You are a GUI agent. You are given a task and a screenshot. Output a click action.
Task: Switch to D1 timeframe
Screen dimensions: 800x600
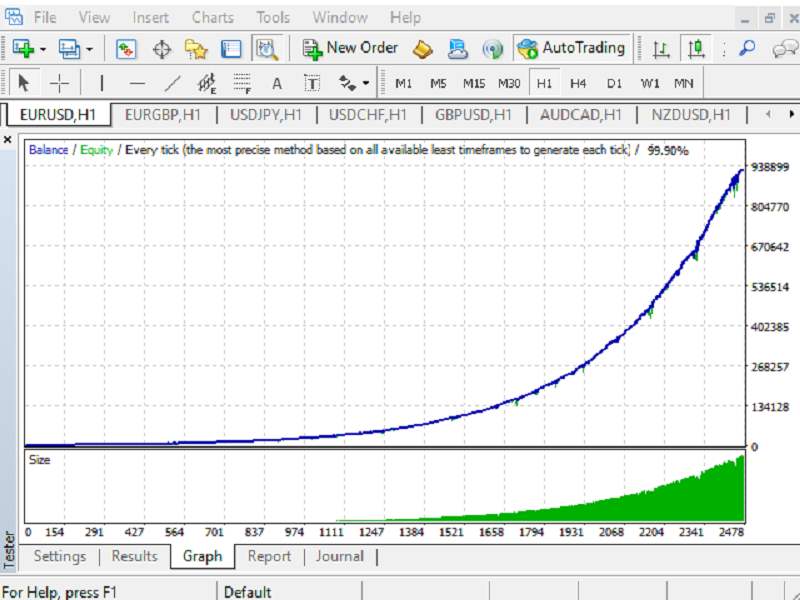coord(614,83)
